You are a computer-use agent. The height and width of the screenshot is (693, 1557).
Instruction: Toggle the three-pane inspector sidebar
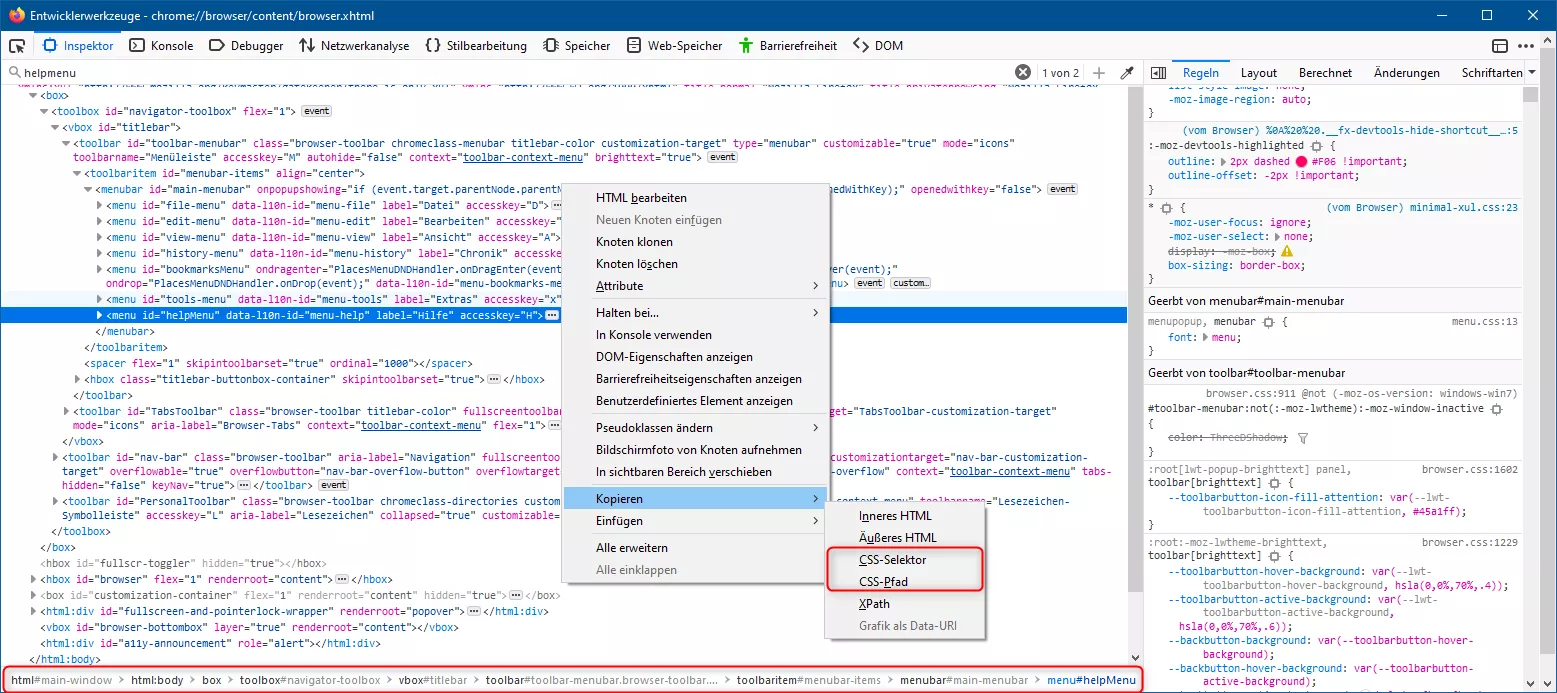click(x=1158, y=73)
